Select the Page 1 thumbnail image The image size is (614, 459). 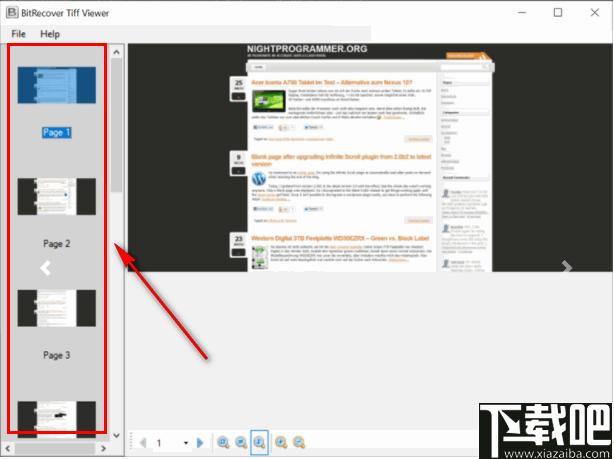coord(57,85)
